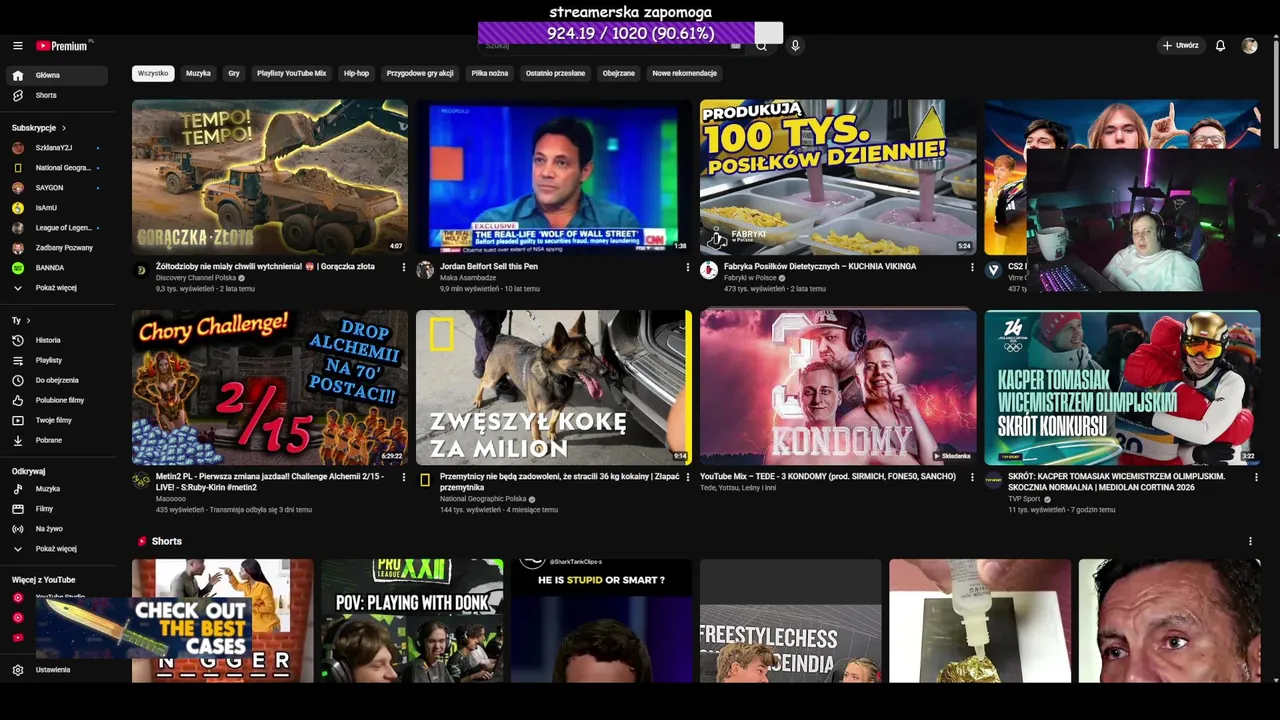Play the Gorączka złota dump truck thumbnail
Image resolution: width=1280 pixels, height=720 pixels.
270,177
